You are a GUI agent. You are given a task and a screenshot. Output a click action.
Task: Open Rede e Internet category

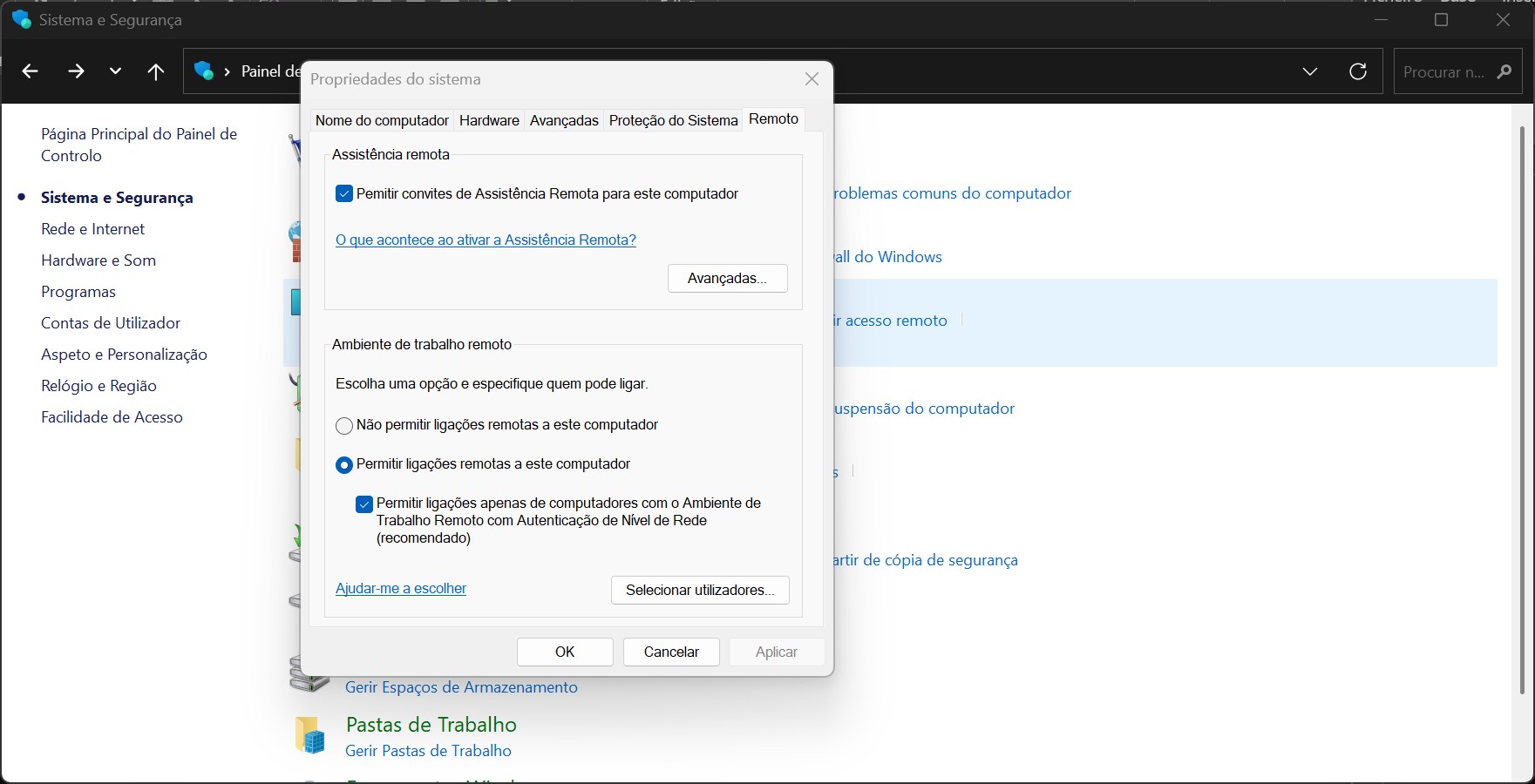[93, 229]
